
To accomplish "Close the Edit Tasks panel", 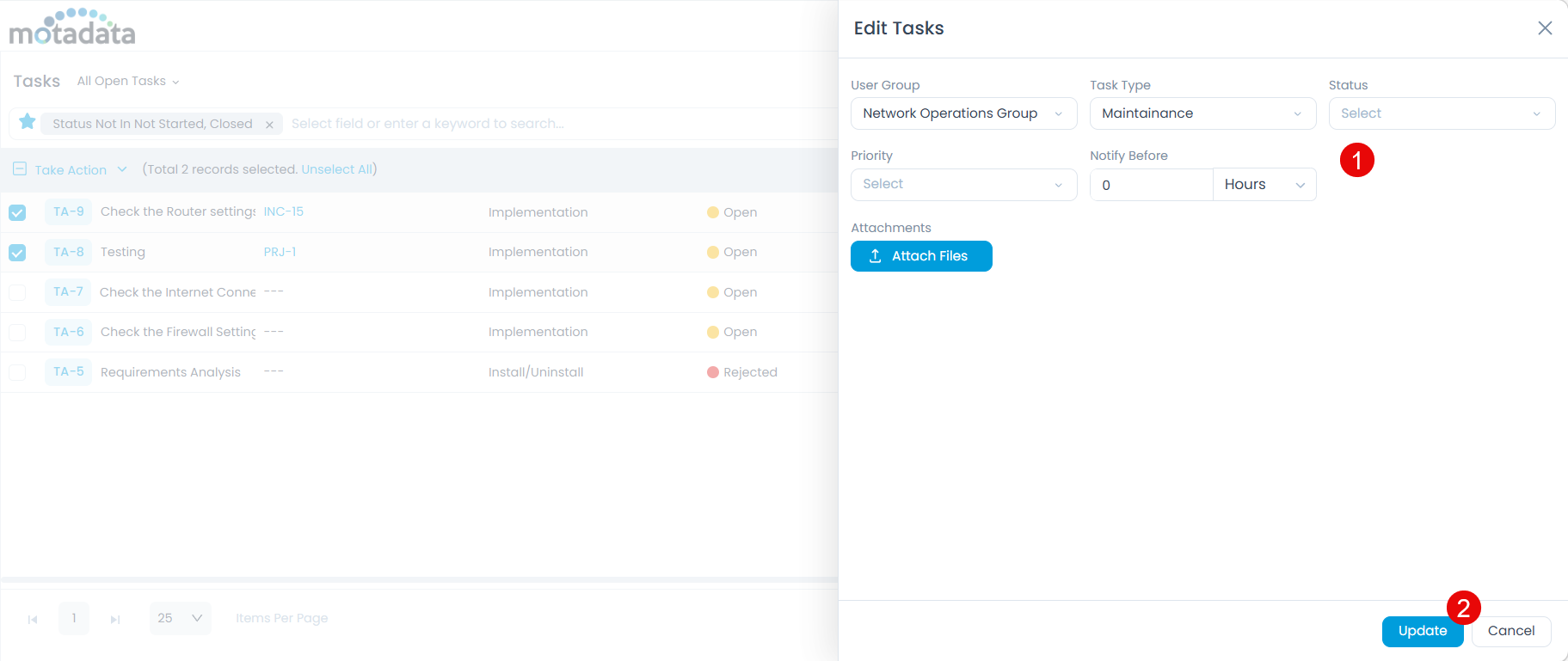I will pyautogui.click(x=1545, y=28).
